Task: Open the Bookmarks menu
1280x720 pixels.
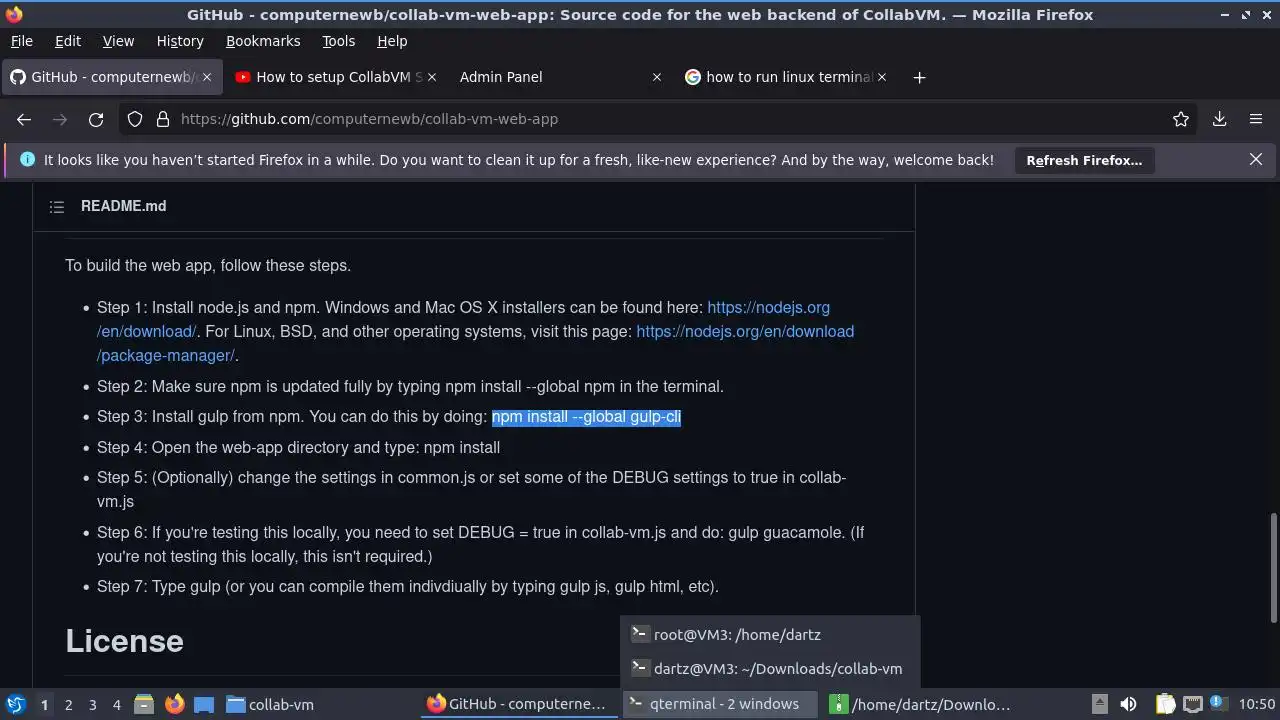Action: [x=263, y=41]
